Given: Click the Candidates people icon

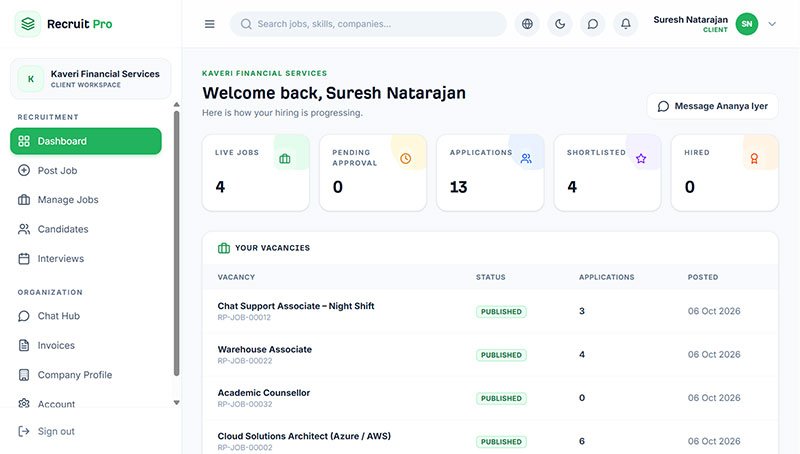Looking at the screenshot, I should point(24,229).
